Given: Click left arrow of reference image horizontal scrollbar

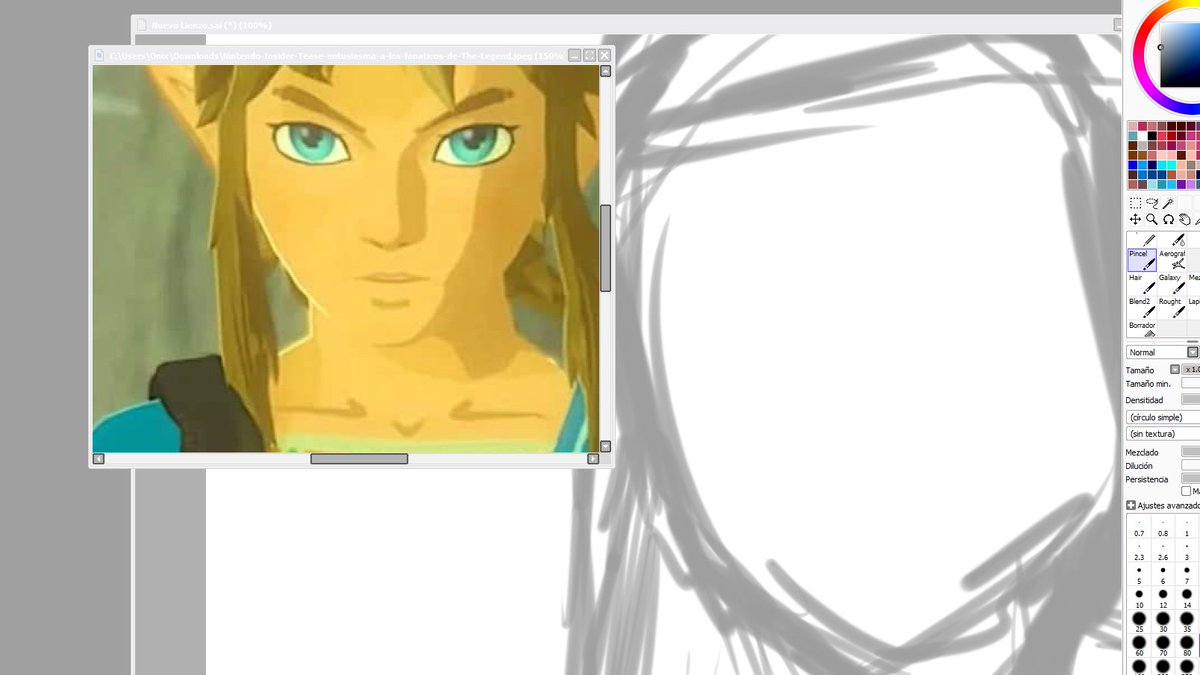Looking at the screenshot, I should (x=98, y=459).
